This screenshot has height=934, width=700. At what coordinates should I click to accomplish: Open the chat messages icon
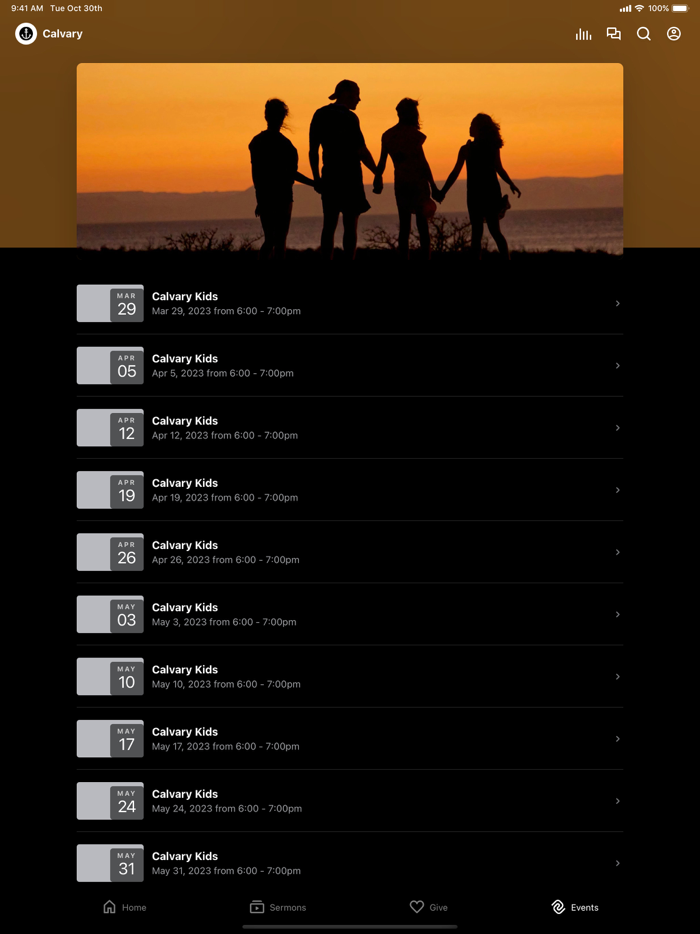coord(614,34)
